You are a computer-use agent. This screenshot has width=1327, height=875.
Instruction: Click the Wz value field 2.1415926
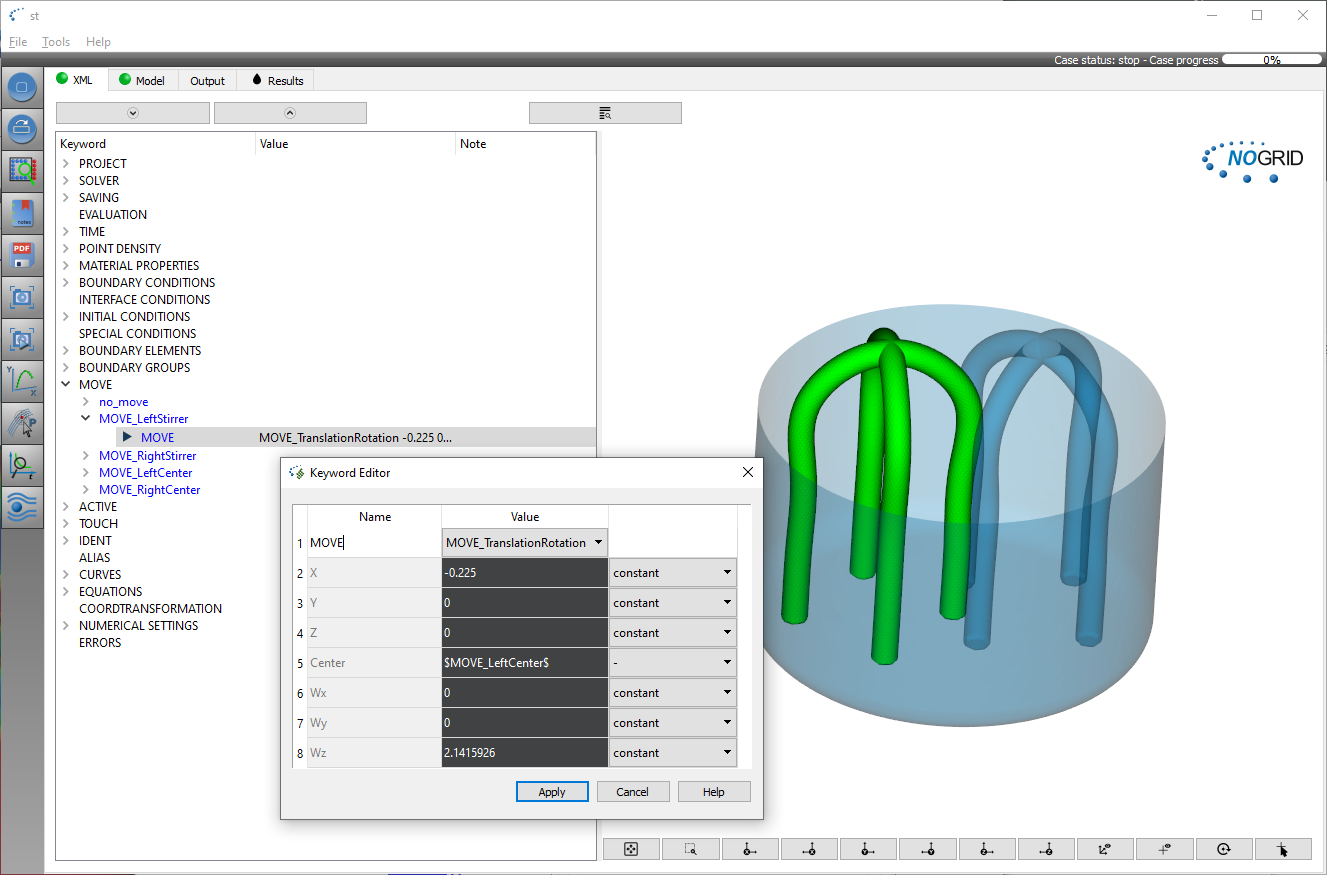coord(525,753)
